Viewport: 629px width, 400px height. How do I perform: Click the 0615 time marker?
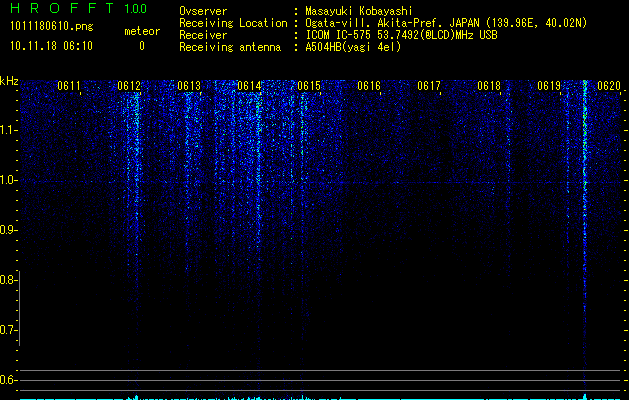pos(309,86)
